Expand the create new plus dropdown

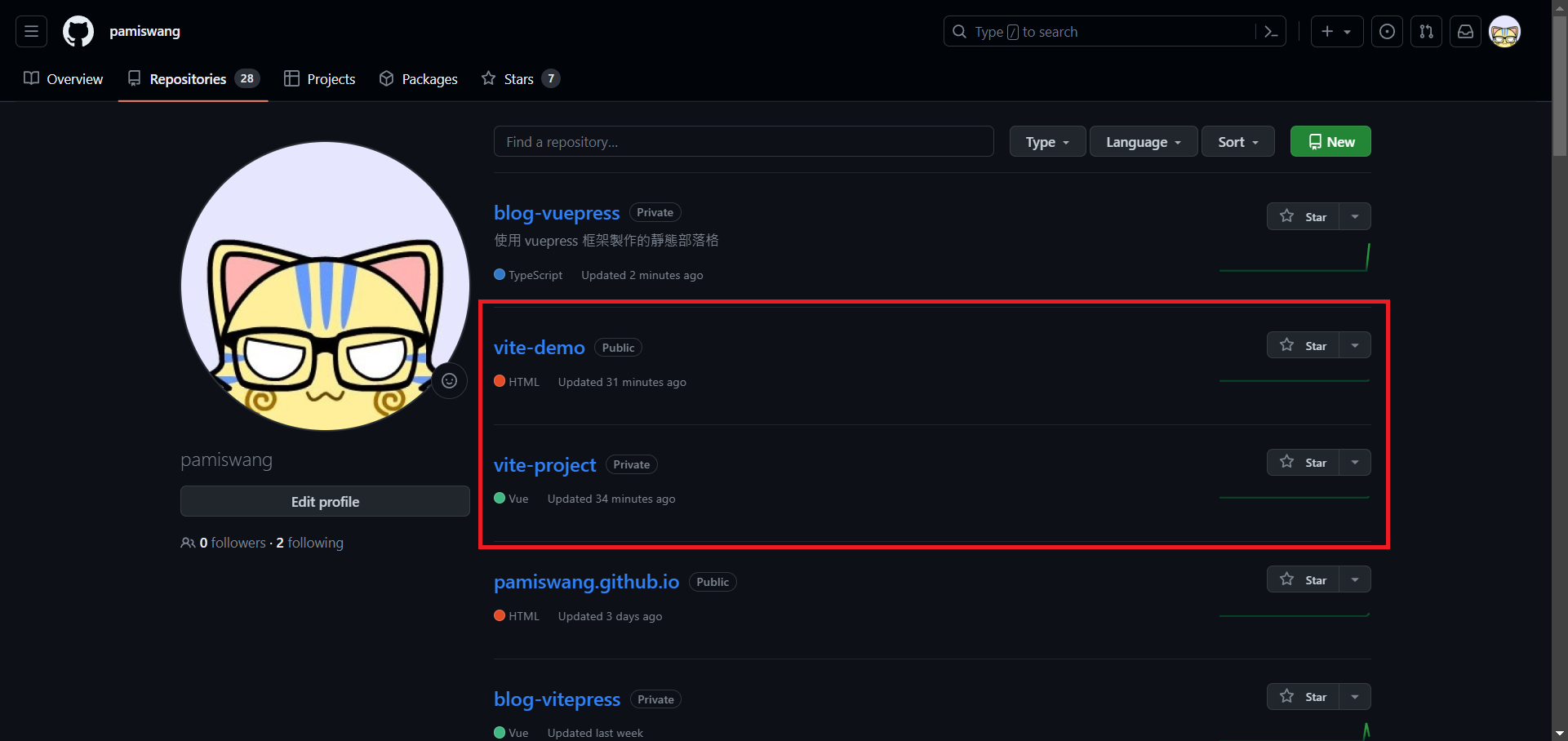(1337, 32)
